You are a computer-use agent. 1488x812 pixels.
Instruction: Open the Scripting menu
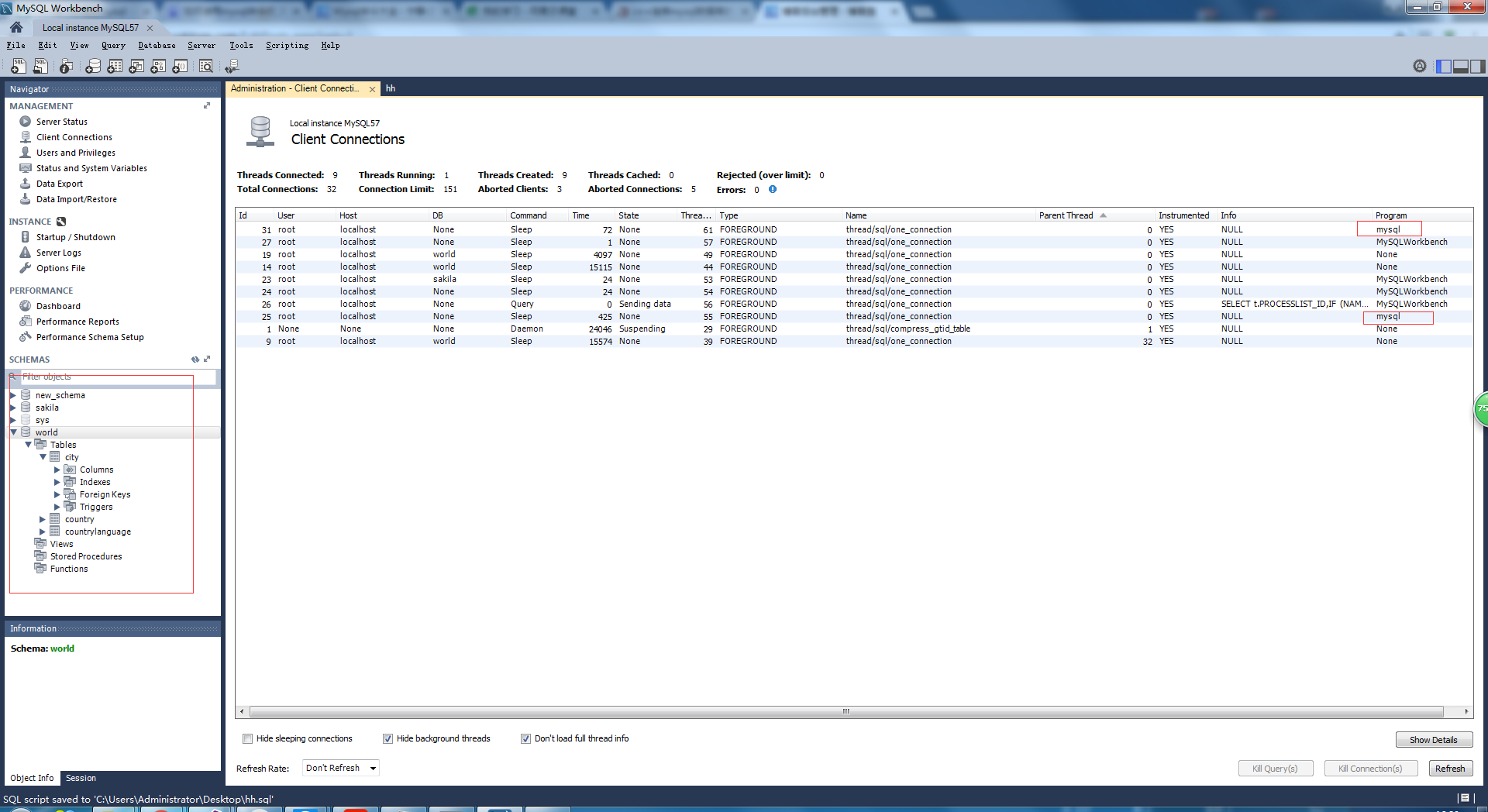pos(287,46)
